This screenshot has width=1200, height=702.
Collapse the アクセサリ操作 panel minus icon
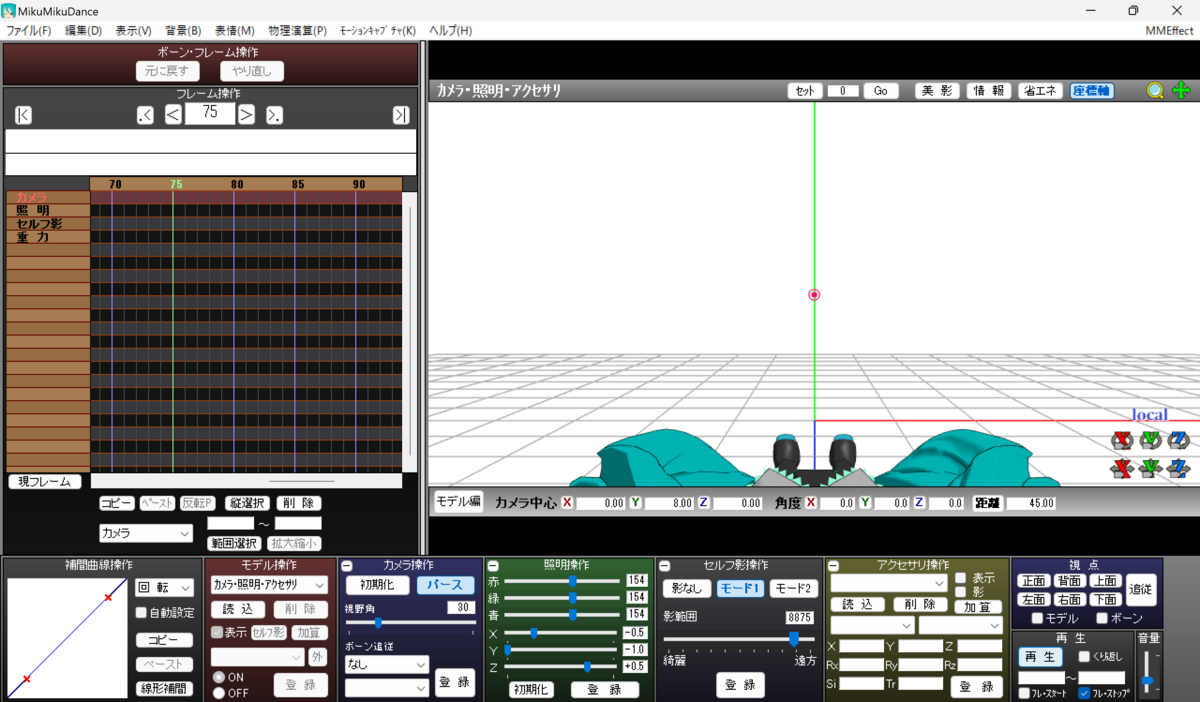(x=832, y=566)
